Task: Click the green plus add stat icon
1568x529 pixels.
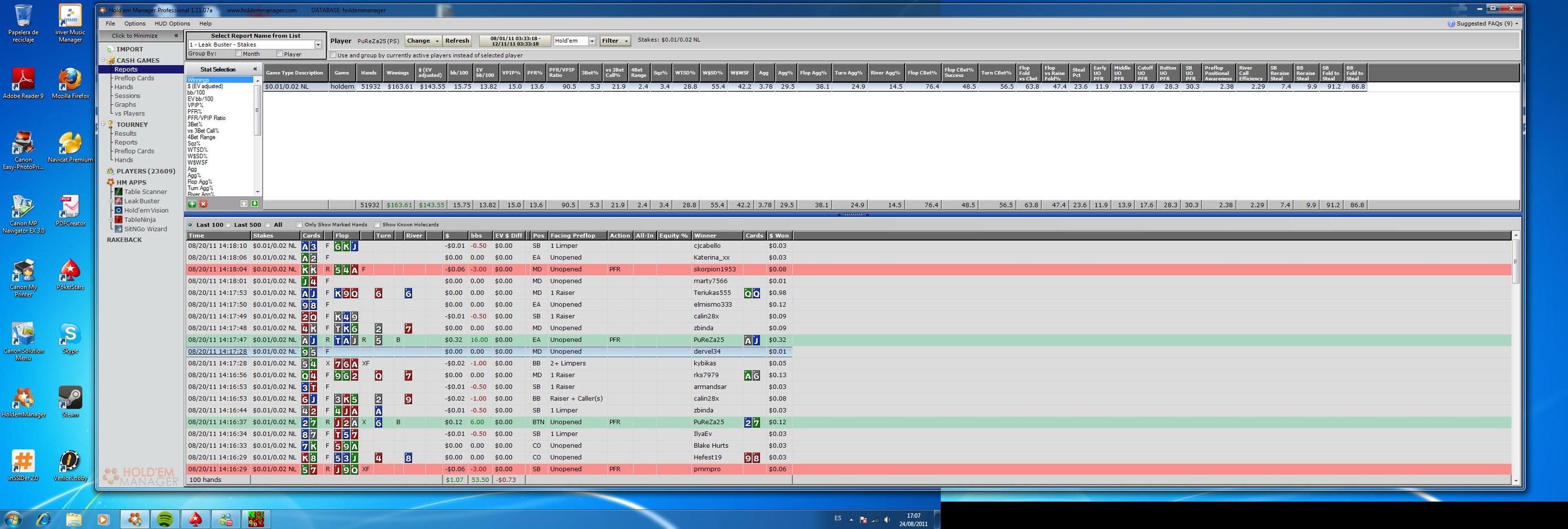Action: tap(192, 204)
